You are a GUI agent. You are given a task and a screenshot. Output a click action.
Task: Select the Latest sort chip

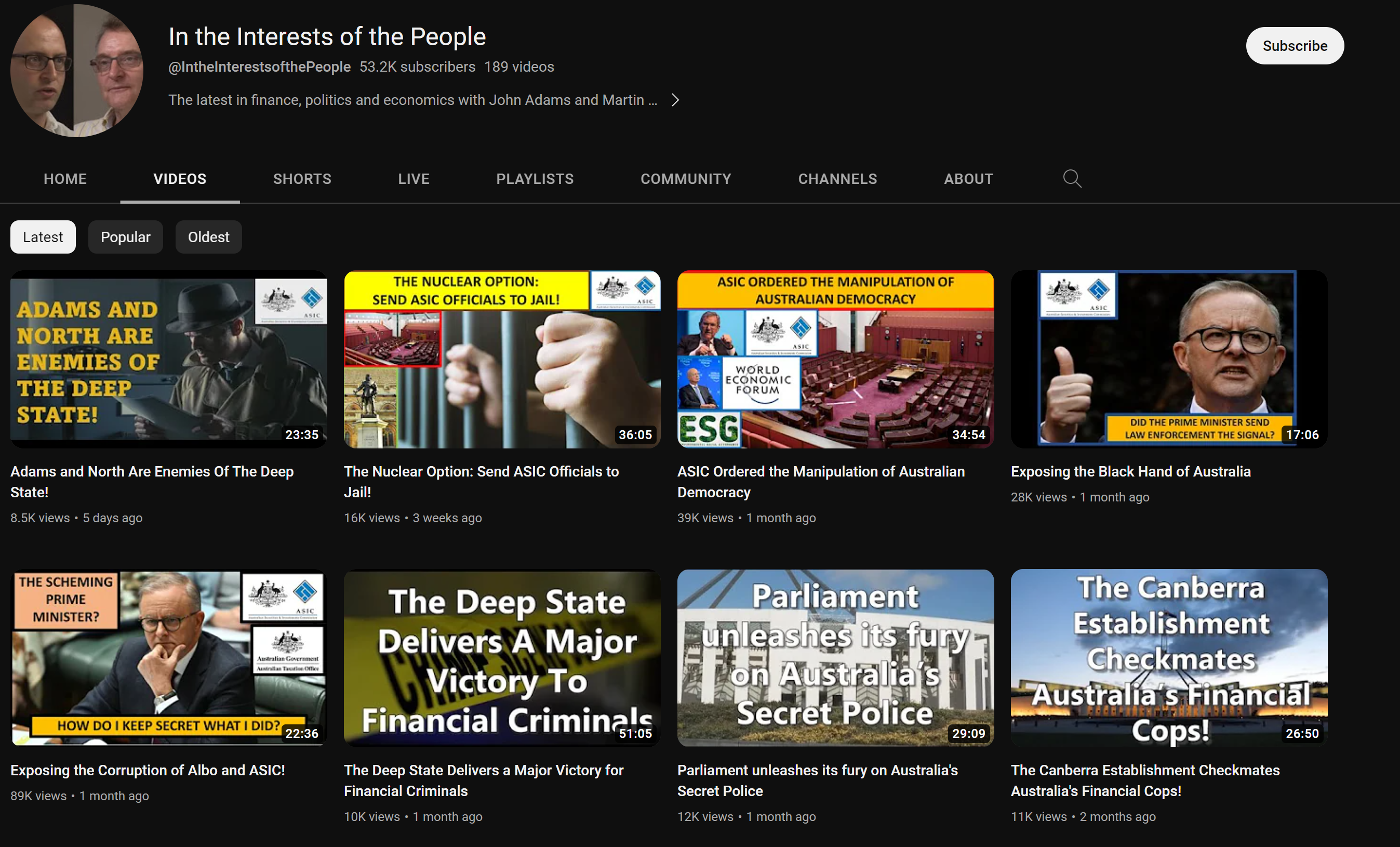[x=43, y=237]
